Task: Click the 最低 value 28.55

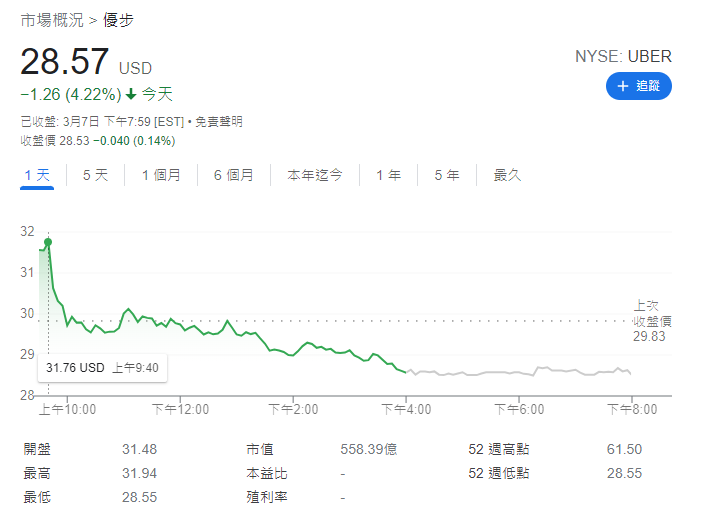Action: point(140,497)
